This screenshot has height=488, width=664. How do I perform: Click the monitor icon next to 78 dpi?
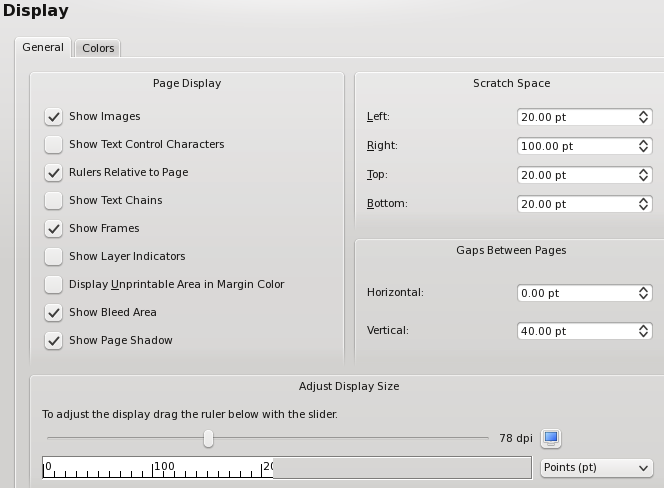[x=551, y=438]
